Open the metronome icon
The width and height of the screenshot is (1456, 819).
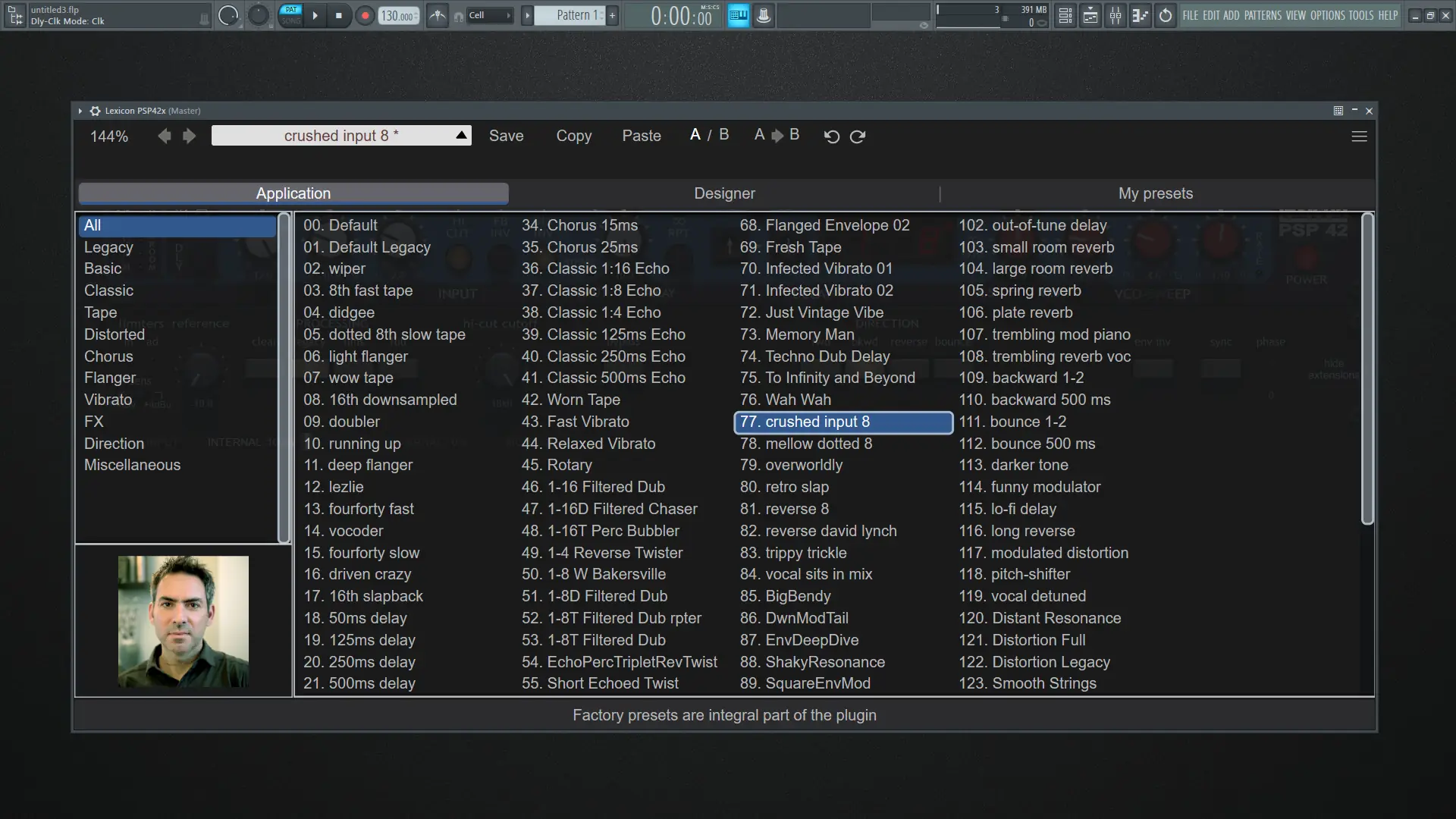438,15
